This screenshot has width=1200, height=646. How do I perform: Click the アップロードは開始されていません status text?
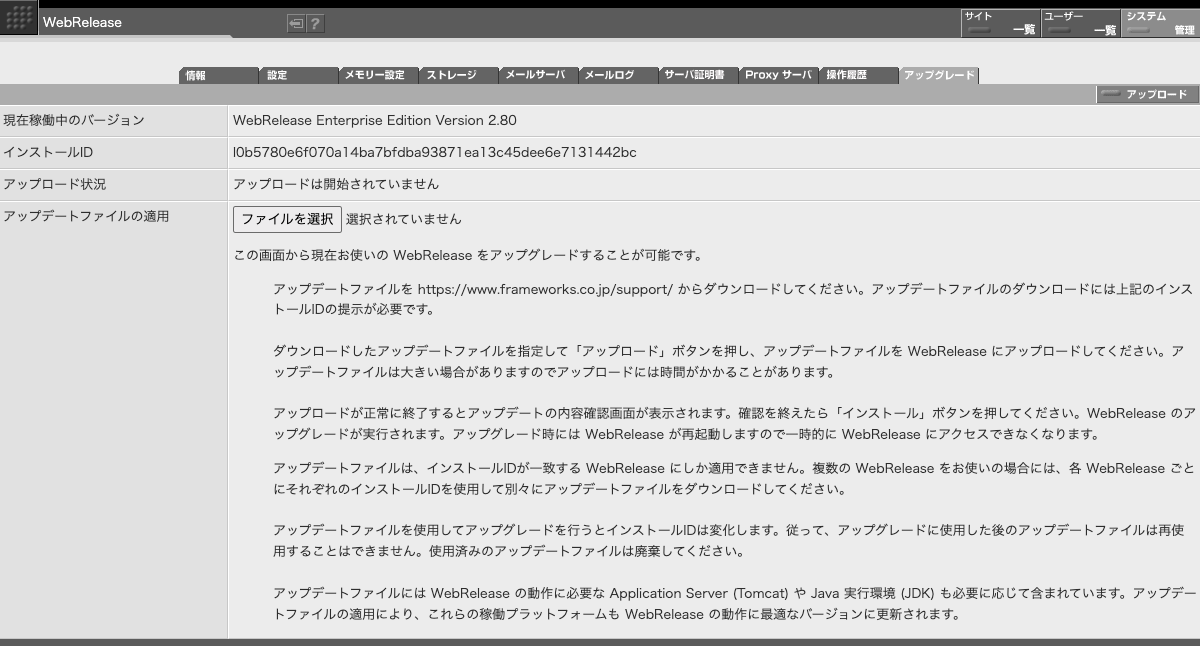336,184
